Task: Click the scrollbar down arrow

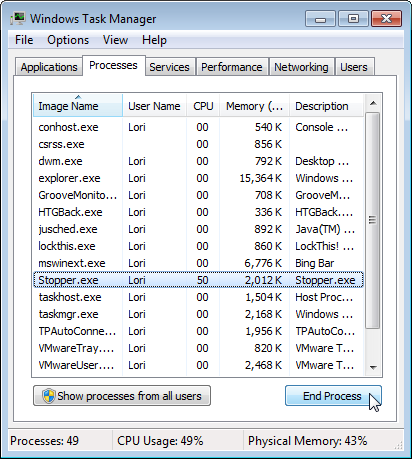Action: click(x=373, y=367)
